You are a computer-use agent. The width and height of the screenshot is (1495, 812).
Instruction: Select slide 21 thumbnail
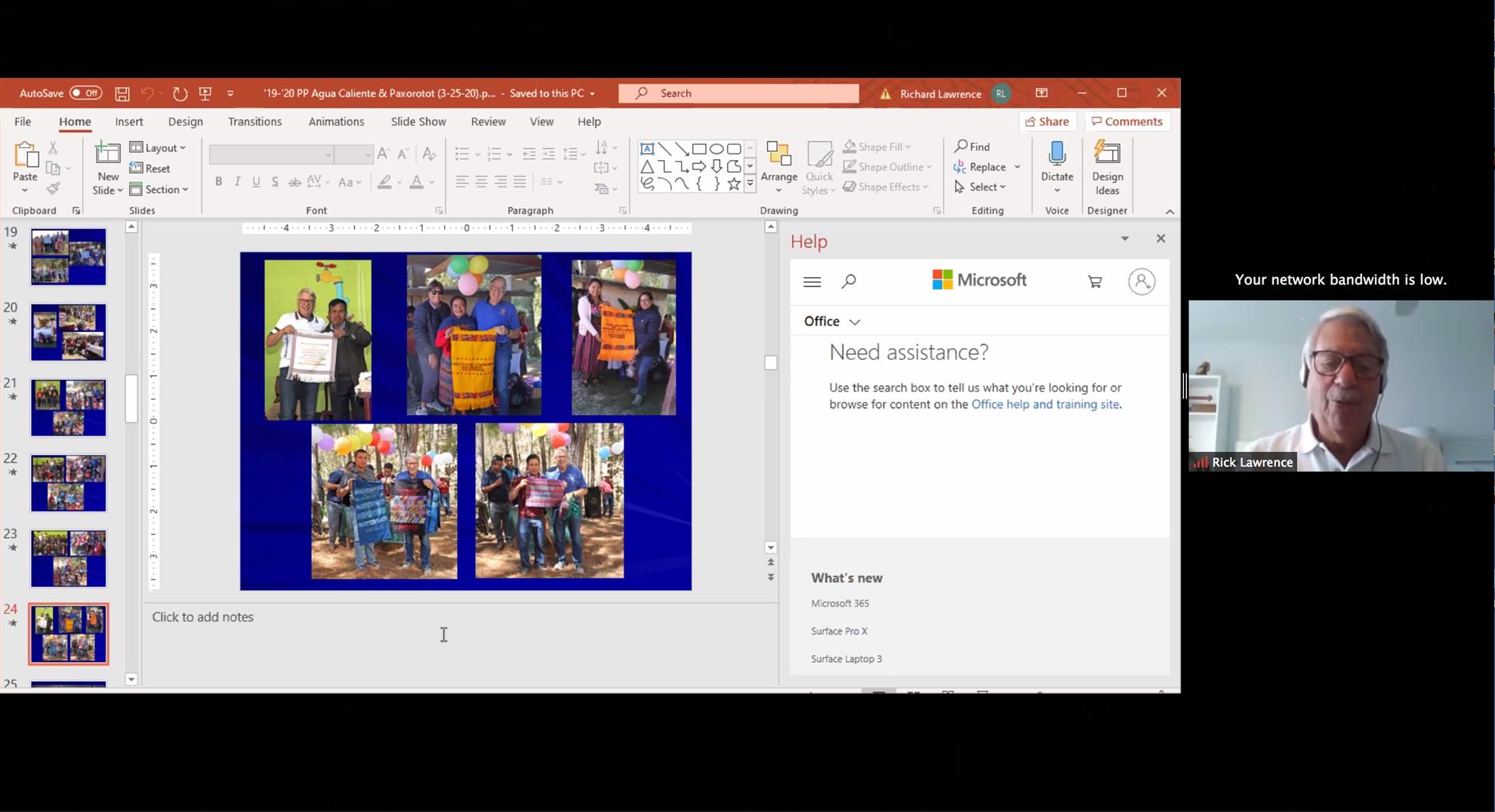pyautogui.click(x=68, y=408)
